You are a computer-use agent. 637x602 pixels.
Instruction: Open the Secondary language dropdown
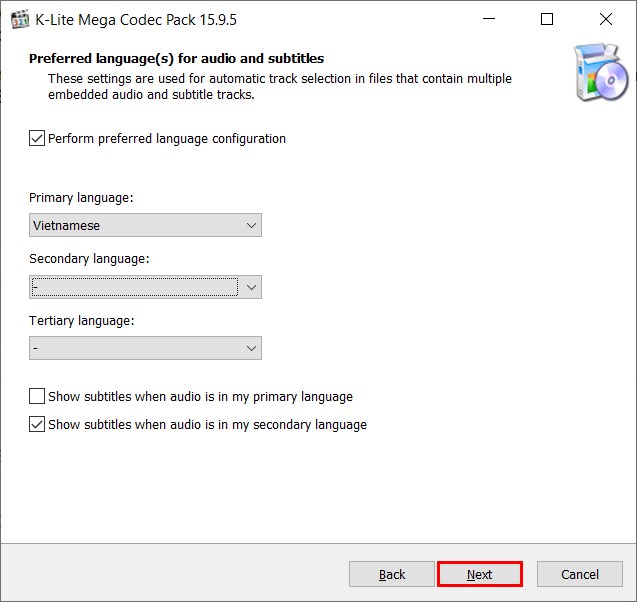pos(145,287)
